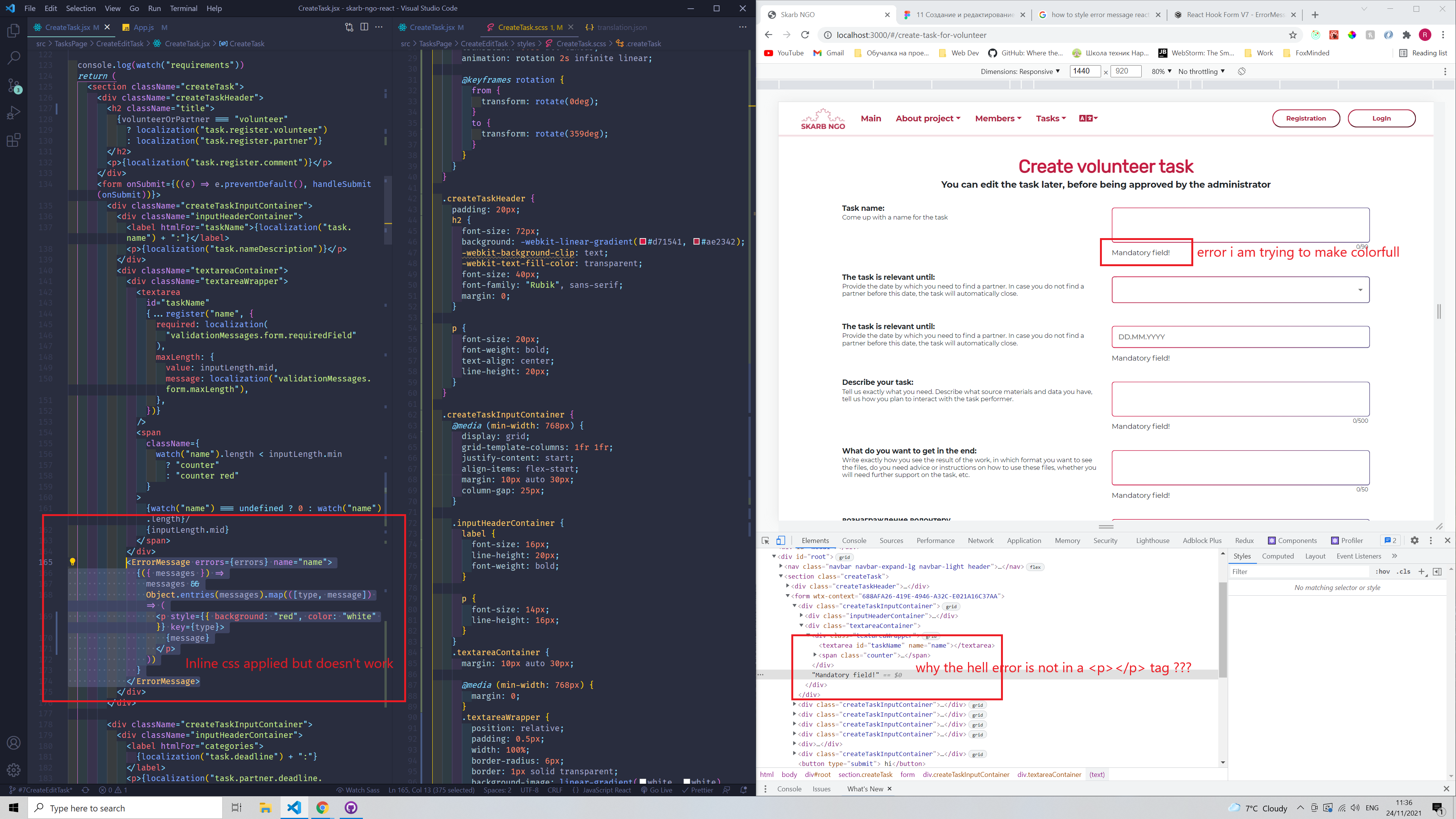Reload the page in Chrome

pyautogui.click(x=805, y=35)
